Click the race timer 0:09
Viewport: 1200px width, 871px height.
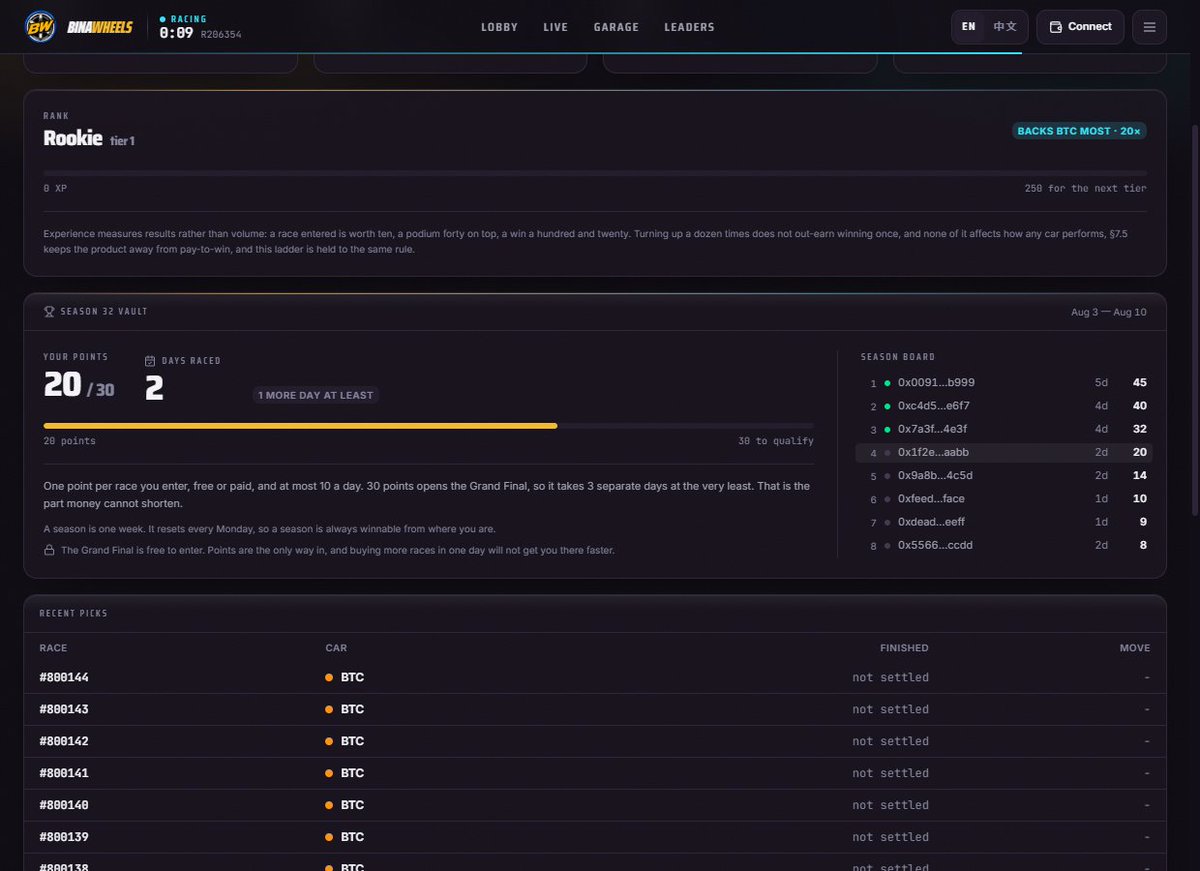click(x=176, y=33)
